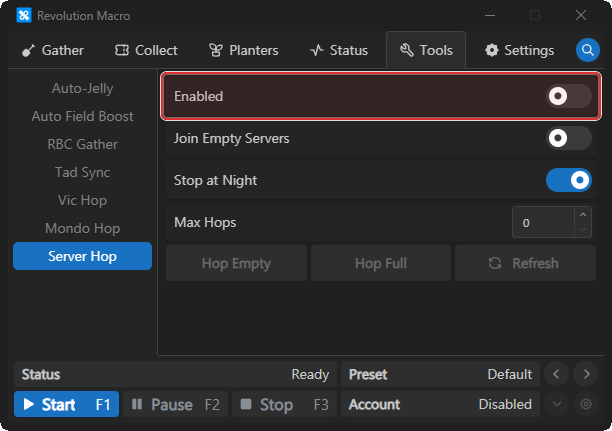Click the Hop Full button
Viewport: 612px width, 431px height.
click(x=381, y=263)
